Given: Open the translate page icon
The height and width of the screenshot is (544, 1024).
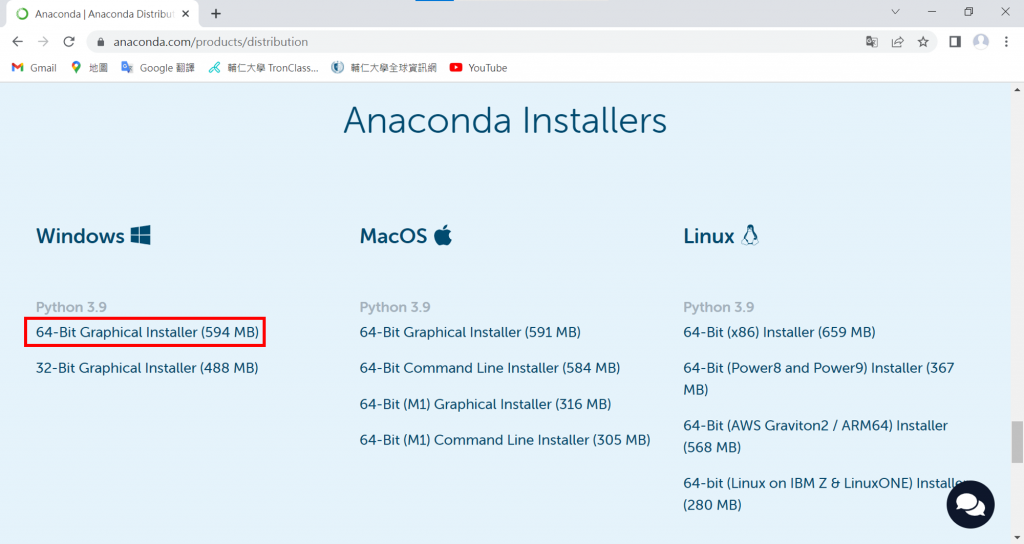Looking at the screenshot, I should tap(871, 42).
